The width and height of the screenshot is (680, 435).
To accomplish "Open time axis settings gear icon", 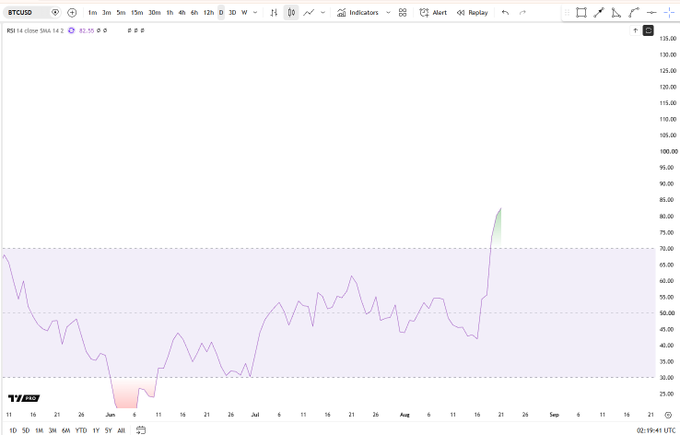I will [668, 415].
